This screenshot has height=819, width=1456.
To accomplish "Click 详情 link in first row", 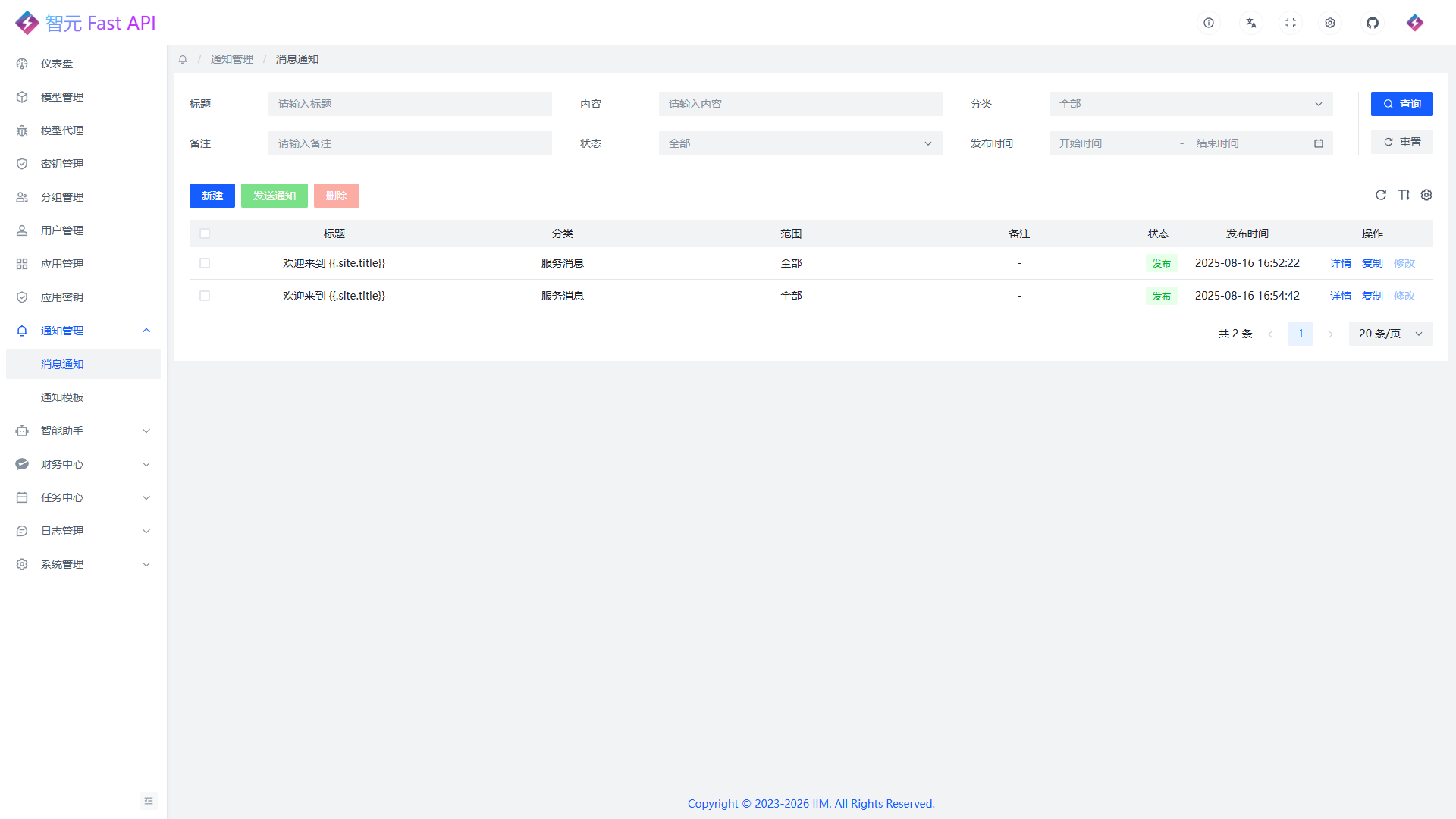I will click(1340, 263).
